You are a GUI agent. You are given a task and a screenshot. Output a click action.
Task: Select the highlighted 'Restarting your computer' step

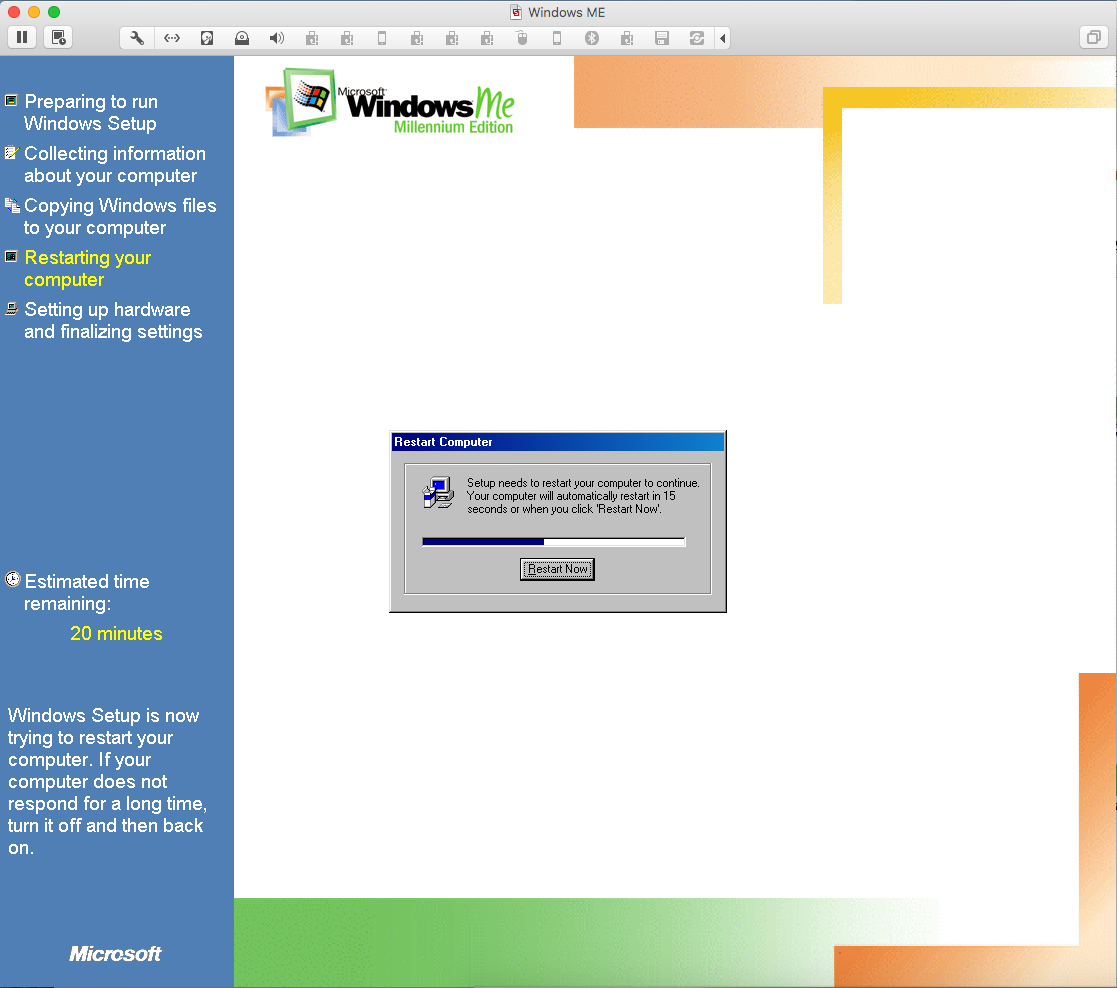[88, 268]
